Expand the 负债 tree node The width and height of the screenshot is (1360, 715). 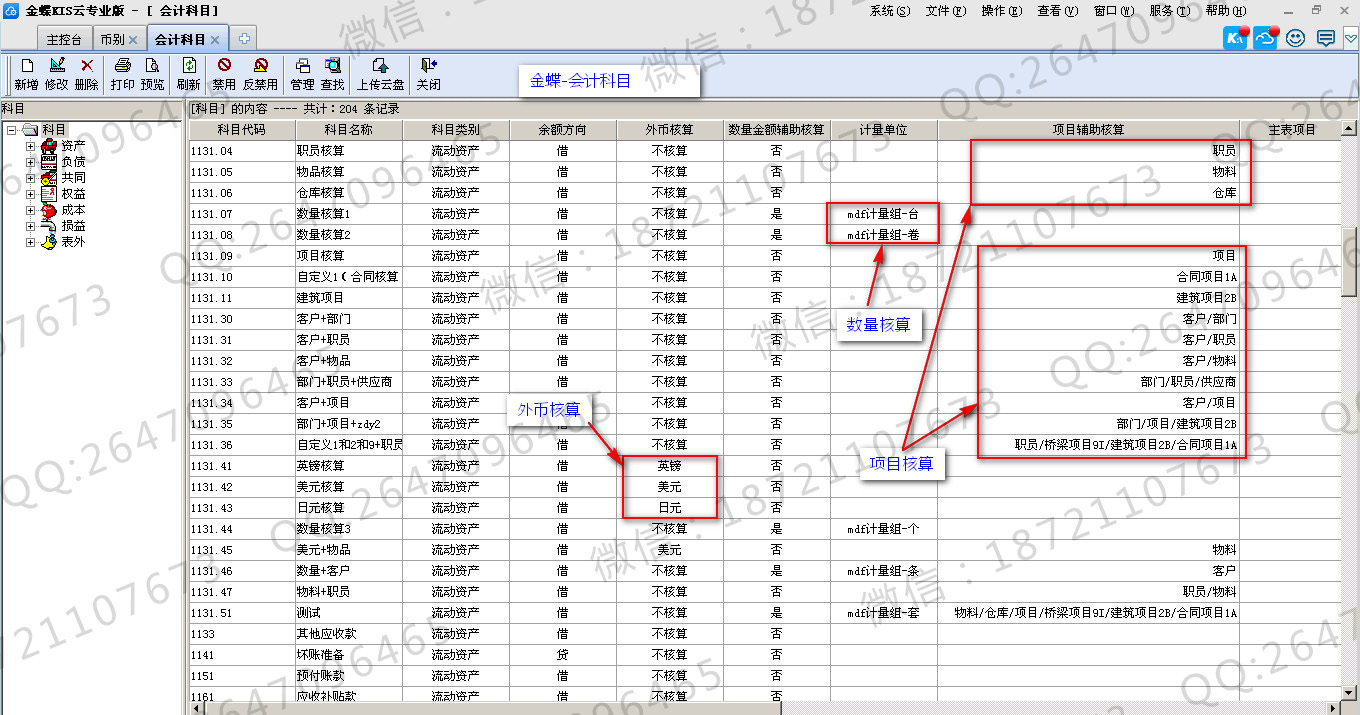coord(31,162)
